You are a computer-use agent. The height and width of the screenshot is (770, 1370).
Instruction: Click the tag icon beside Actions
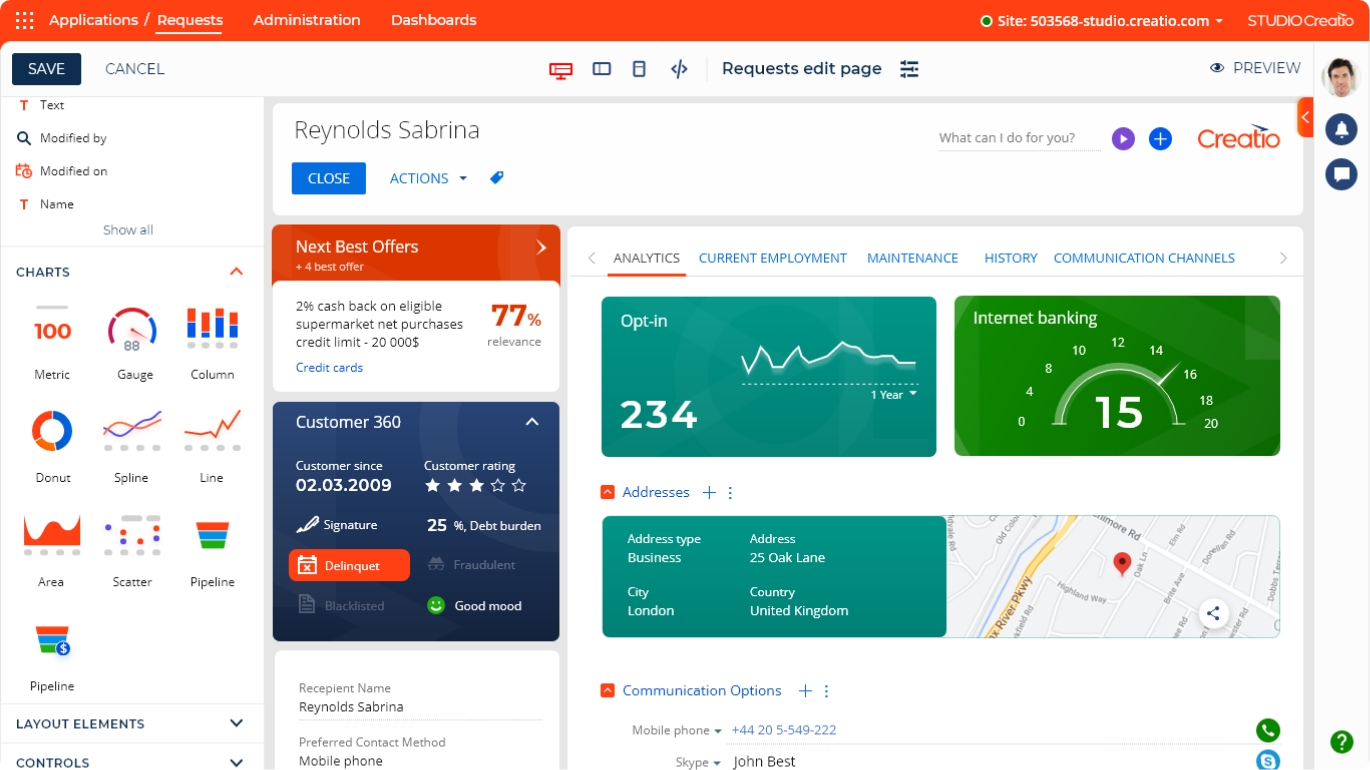point(497,178)
